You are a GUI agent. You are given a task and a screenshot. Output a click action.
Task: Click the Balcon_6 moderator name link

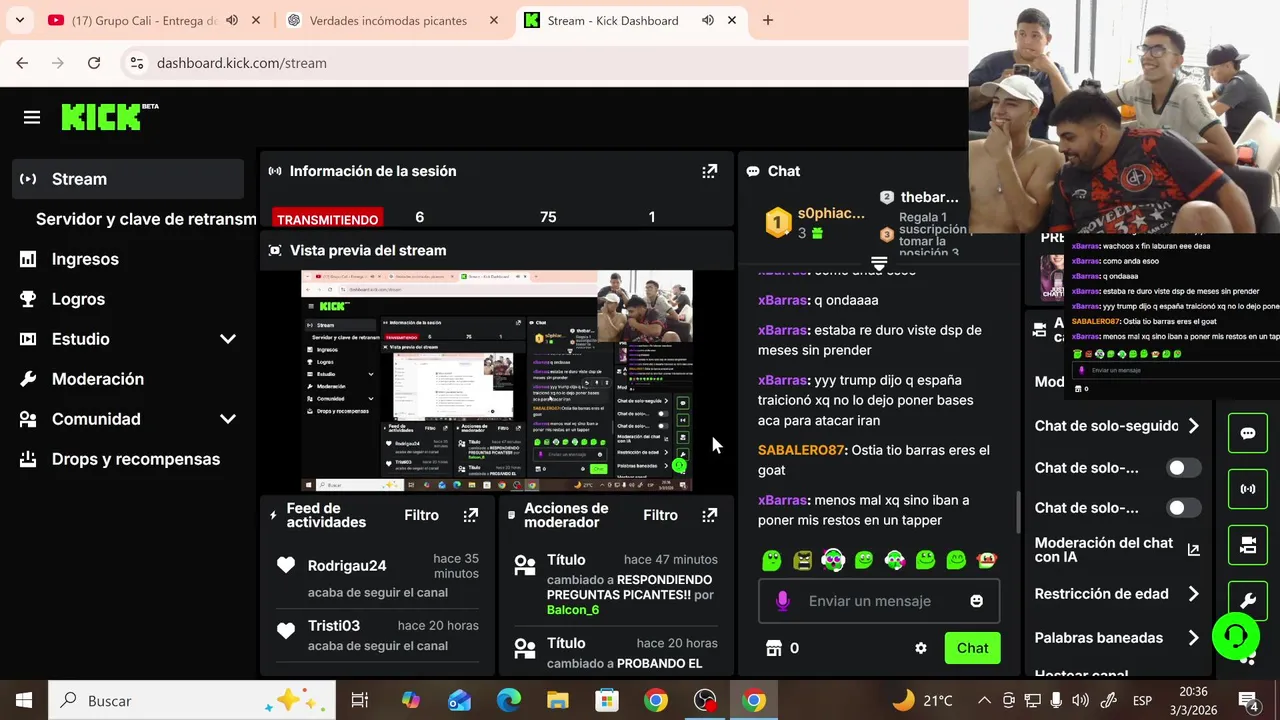click(573, 610)
